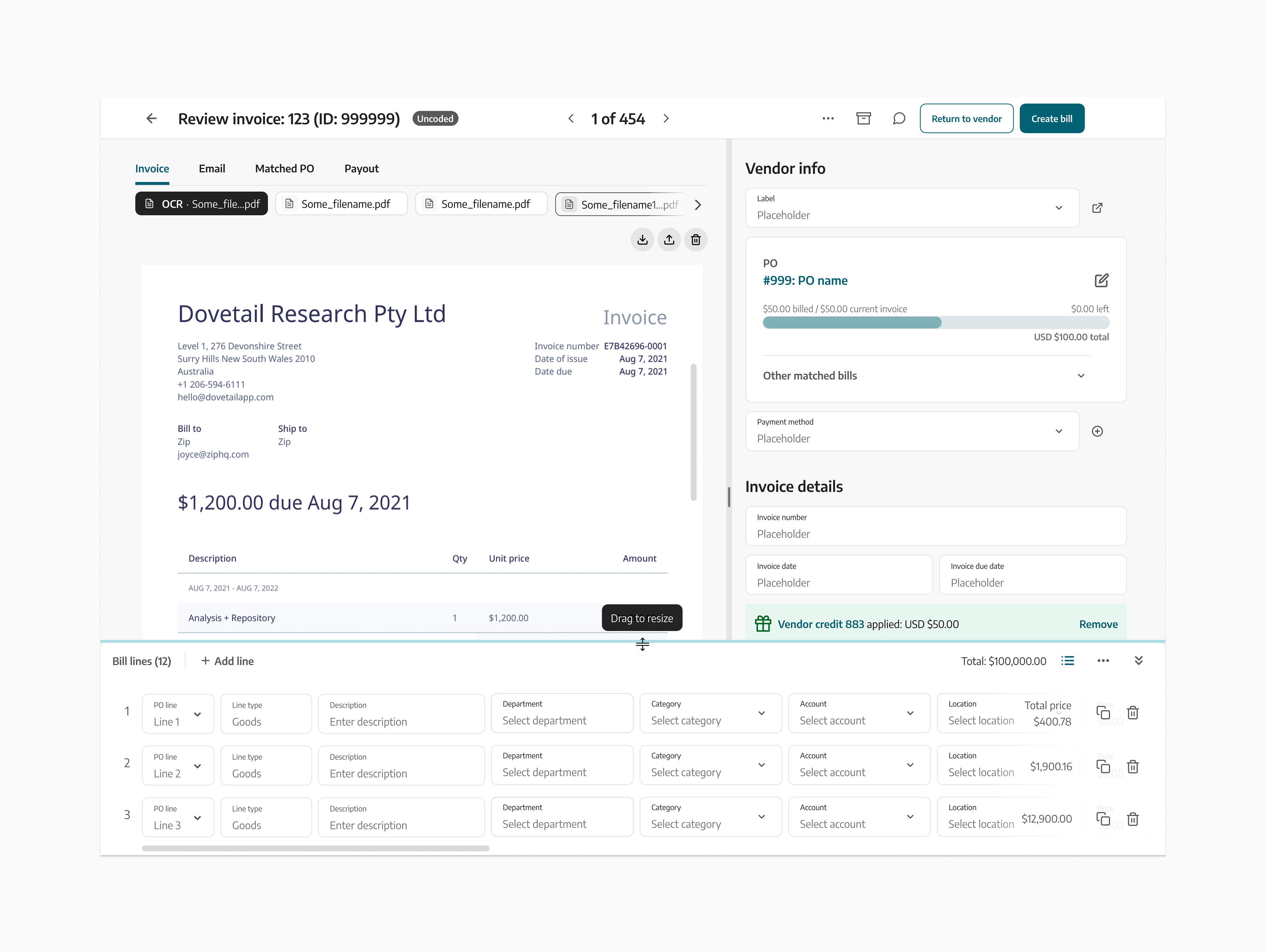Open Account dropdown in row 3

pyautogui.click(x=859, y=817)
